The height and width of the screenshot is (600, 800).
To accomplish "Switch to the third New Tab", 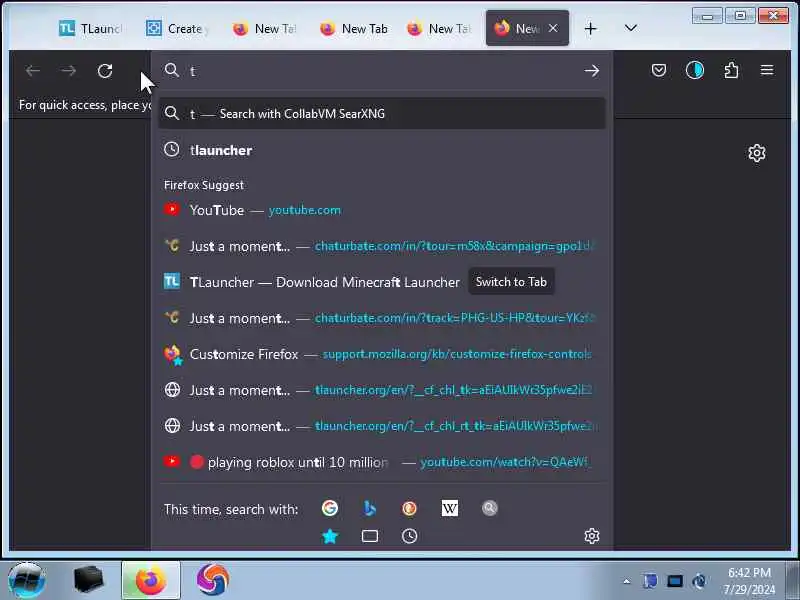I will [x=439, y=29].
